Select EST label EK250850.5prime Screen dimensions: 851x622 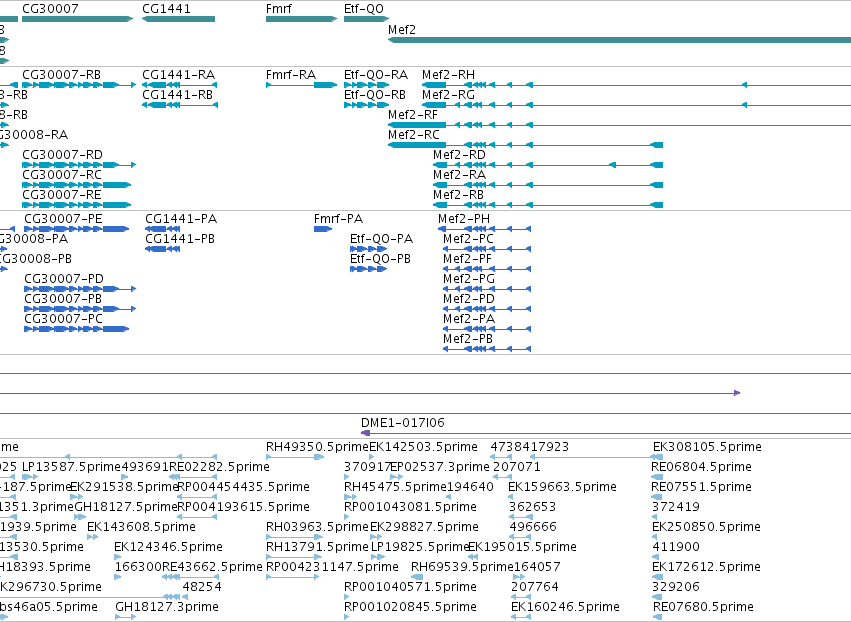[x=706, y=527]
